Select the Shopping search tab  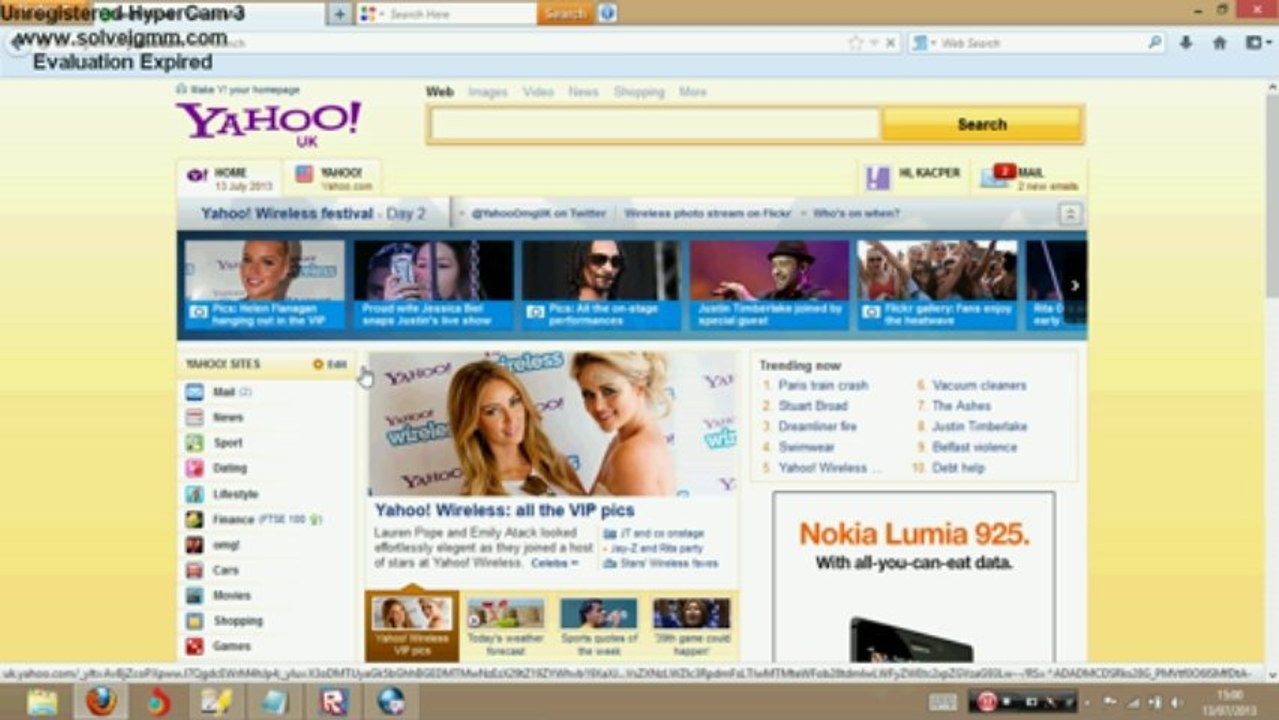[639, 92]
